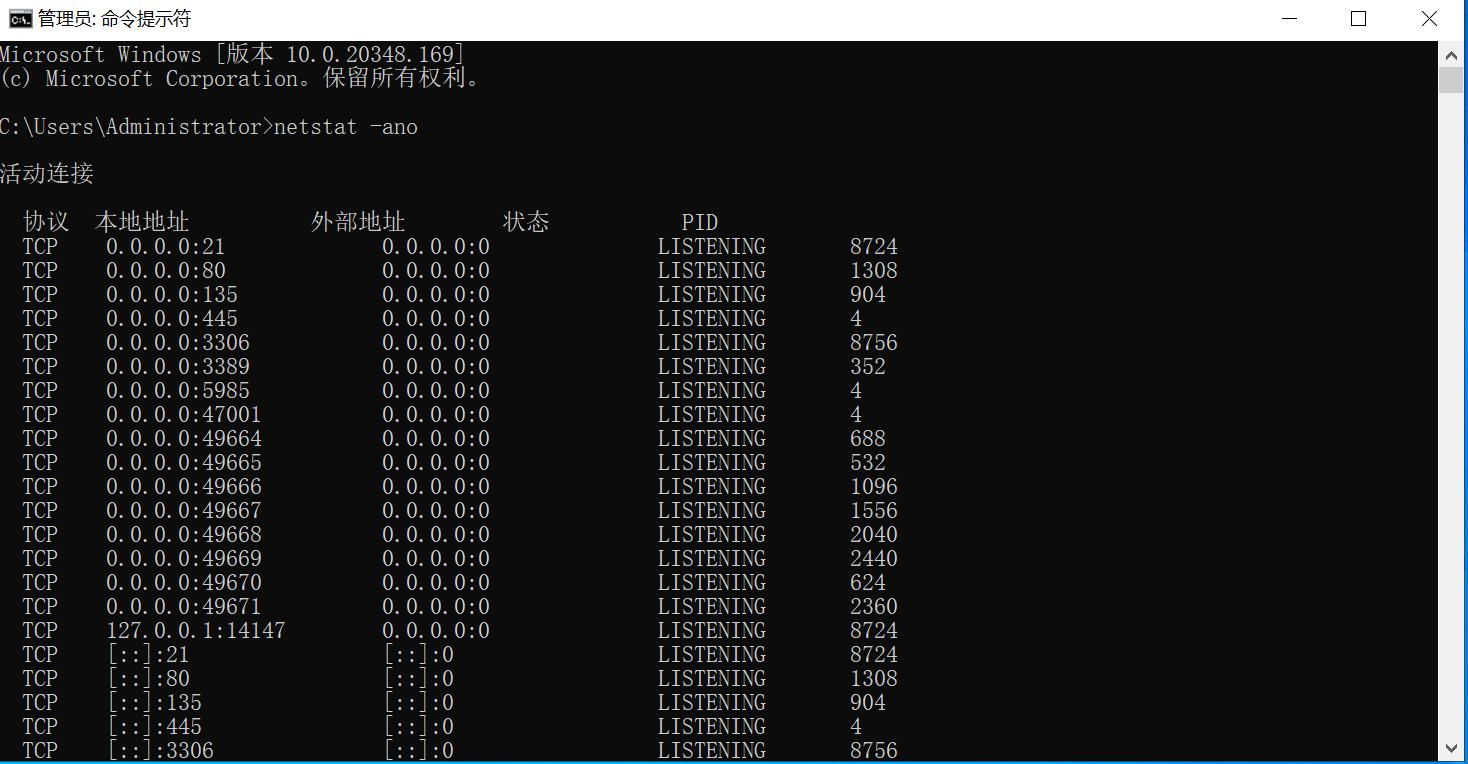Click LISTENING on the 0.0.0.0:21 row

(x=712, y=246)
